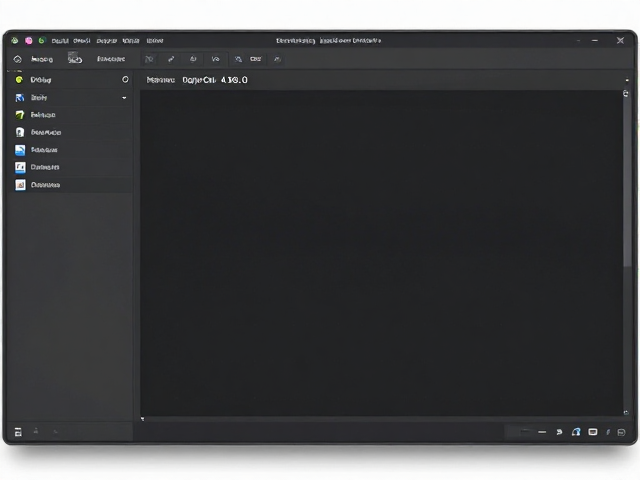This screenshot has height=480, width=640.
Task: Toggle the circle indicator on first sidebar row
Action: (125, 80)
